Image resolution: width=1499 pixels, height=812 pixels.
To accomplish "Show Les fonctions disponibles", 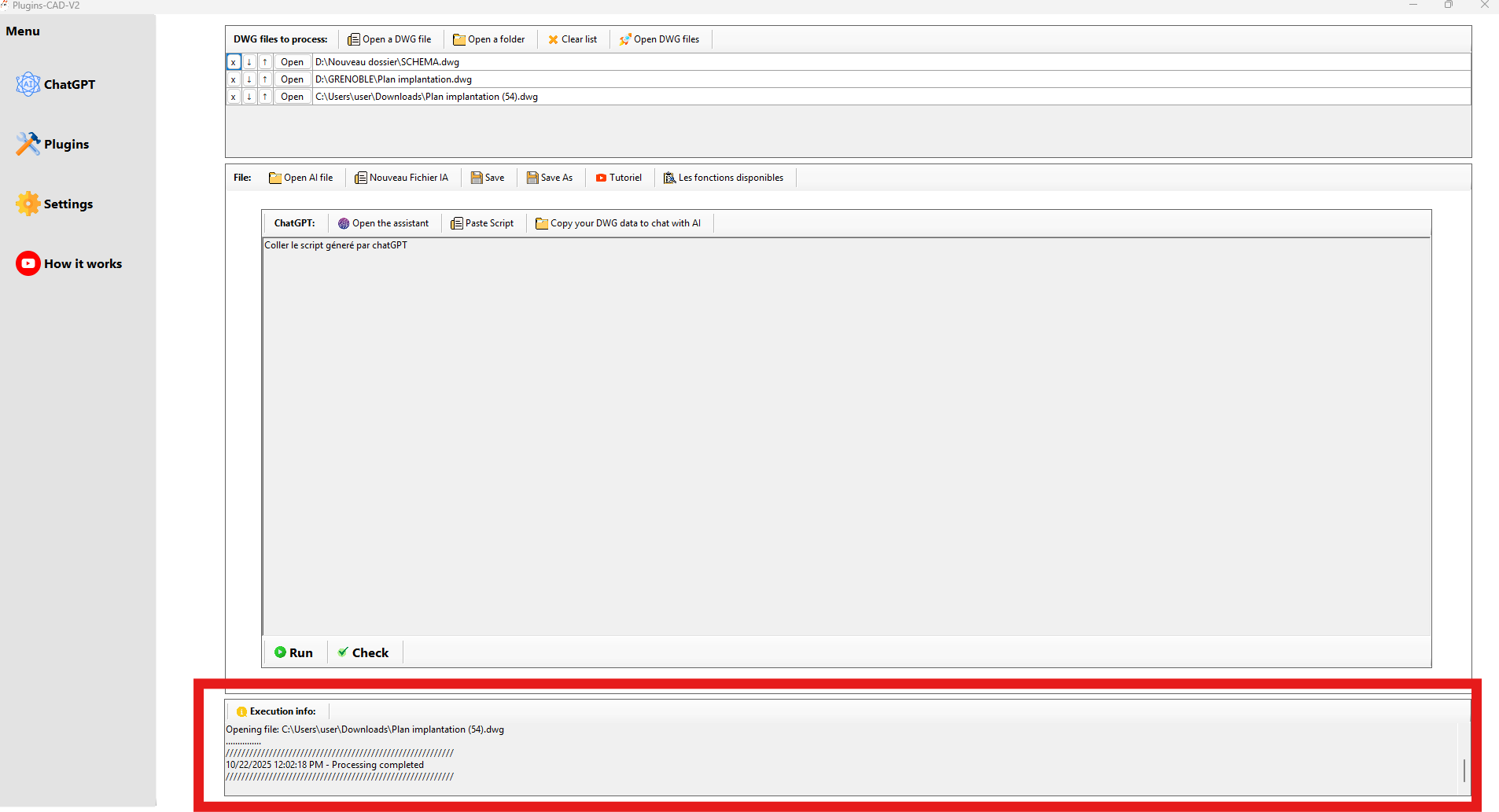I will pyautogui.click(x=724, y=178).
